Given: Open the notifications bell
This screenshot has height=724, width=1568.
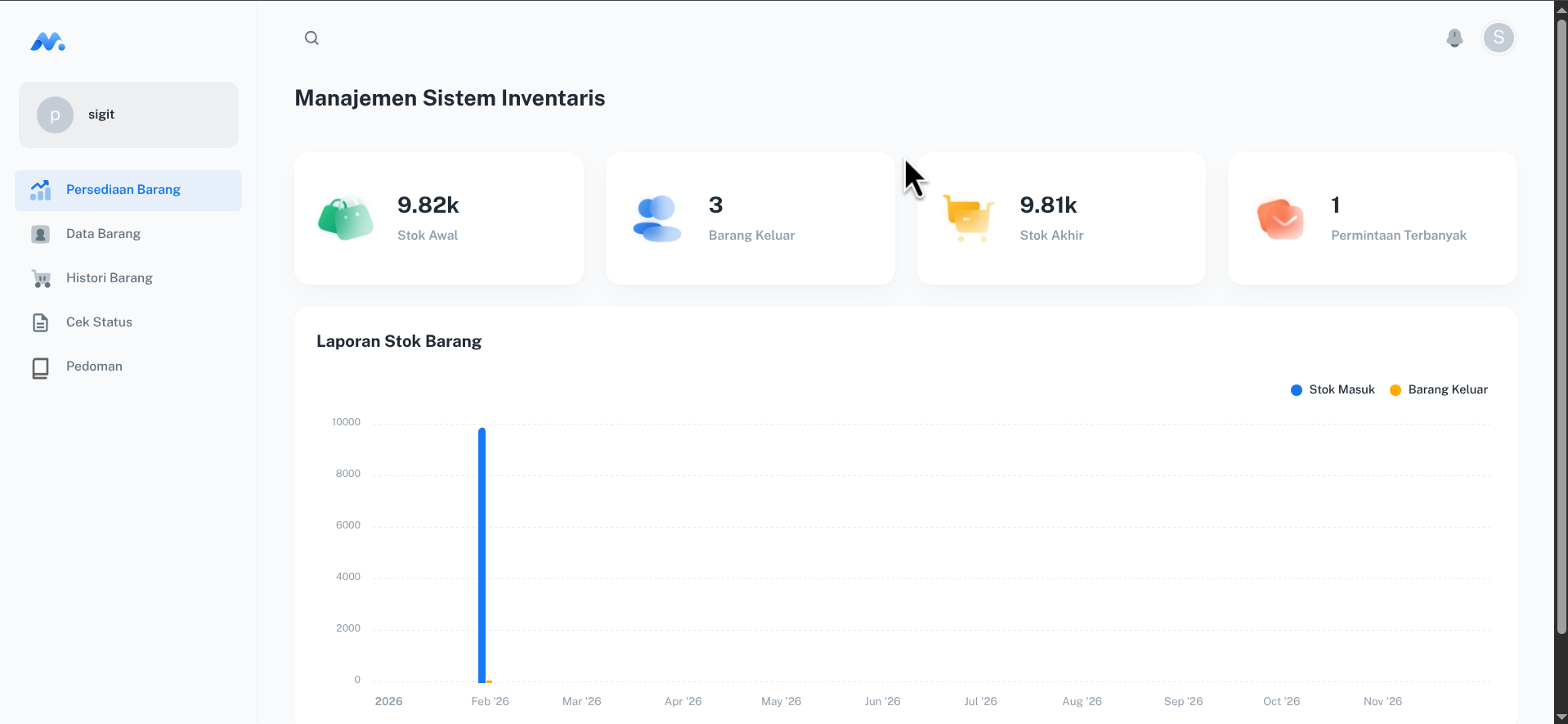Looking at the screenshot, I should [1454, 38].
